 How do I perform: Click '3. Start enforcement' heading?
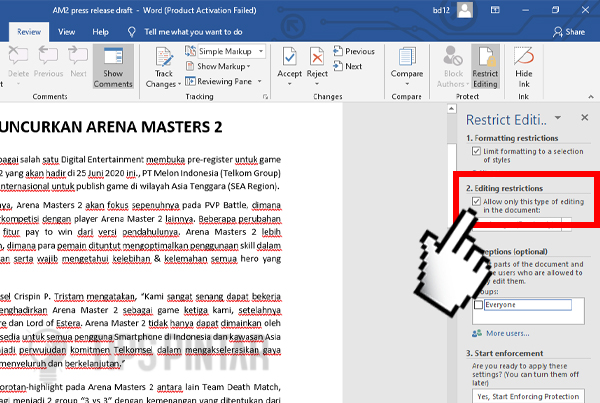[x=504, y=353]
